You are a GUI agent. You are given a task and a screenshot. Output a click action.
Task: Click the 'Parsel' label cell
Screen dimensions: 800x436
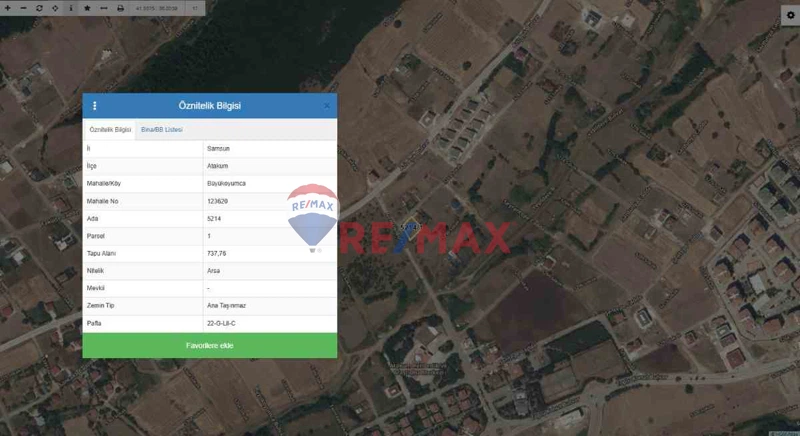pyautogui.click(x=143, y=236)
